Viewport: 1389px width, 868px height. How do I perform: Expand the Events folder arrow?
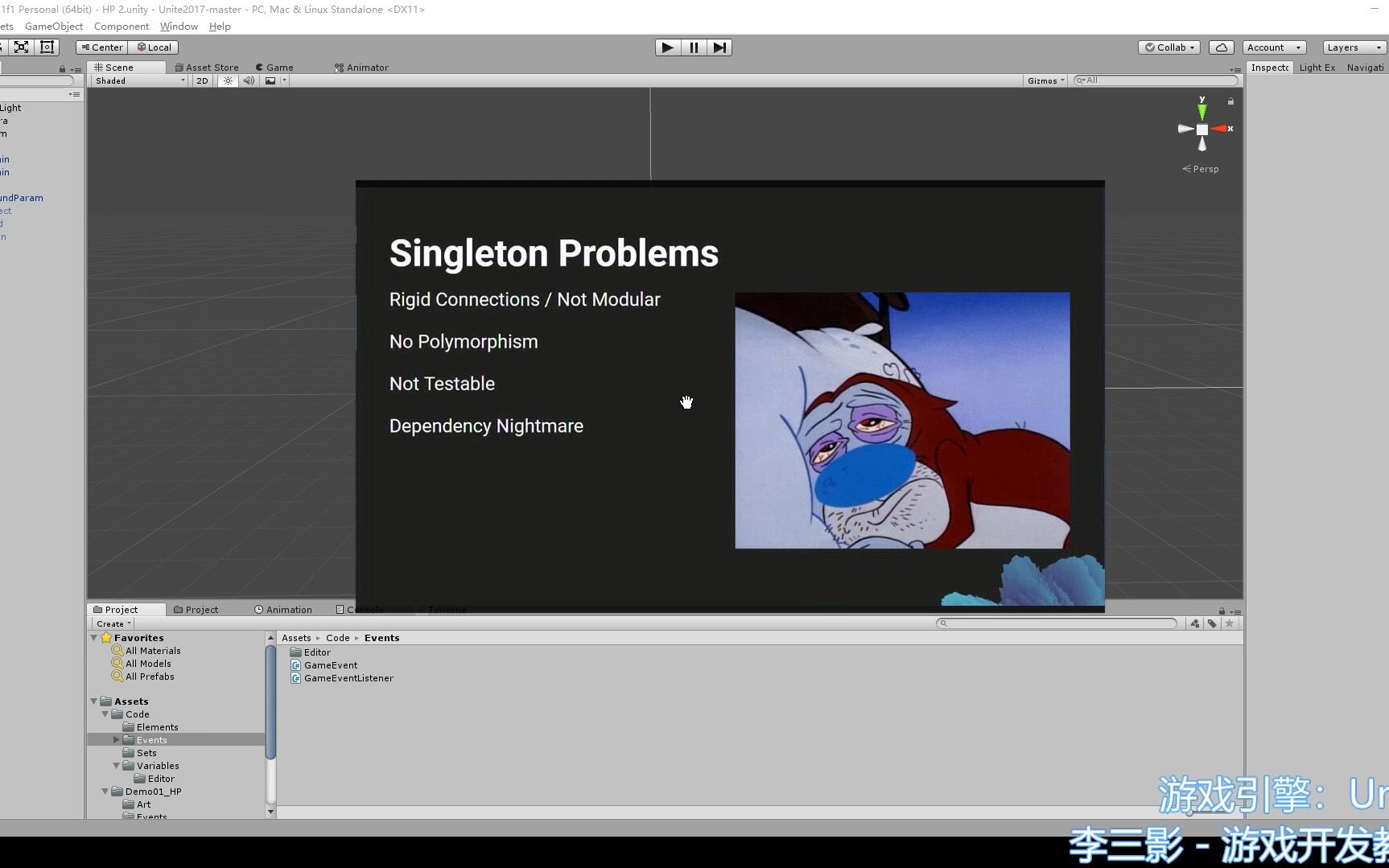point(117,740)
